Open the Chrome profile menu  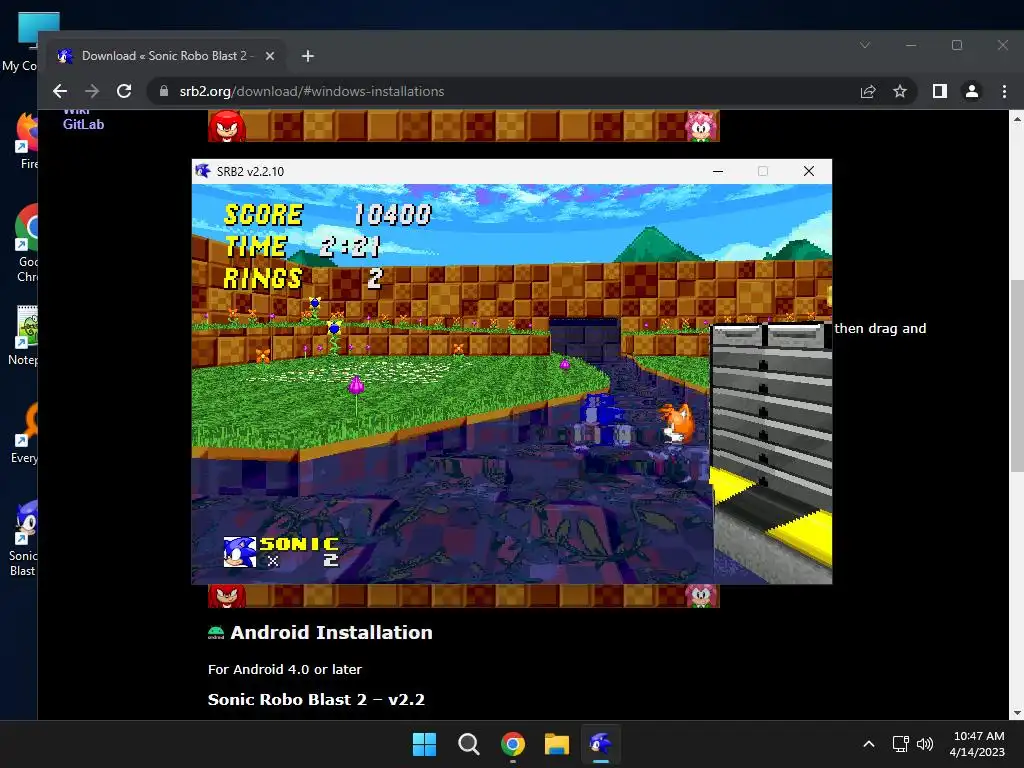pos(972,91)
